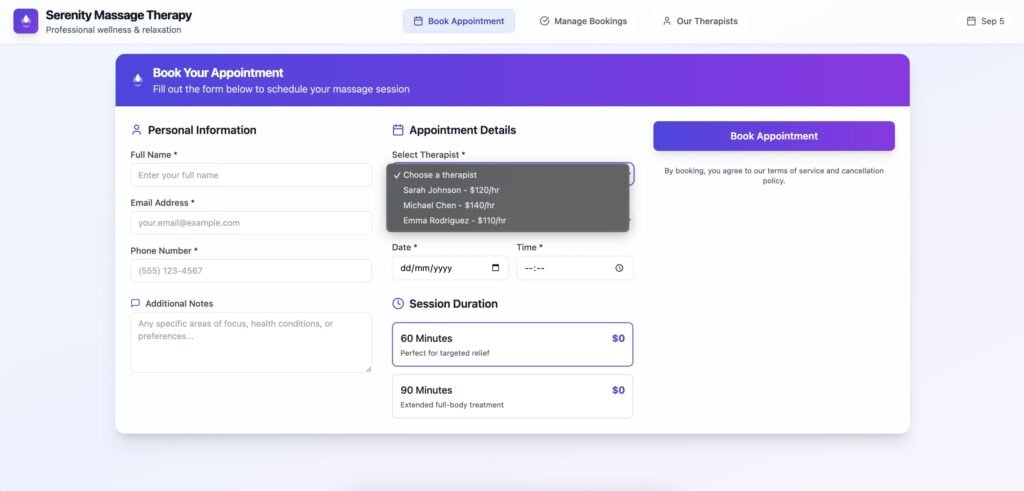Screen dimensions: 1024x491
Task: Click the Book Appointment tab in the header
Action: click(459, 21)
